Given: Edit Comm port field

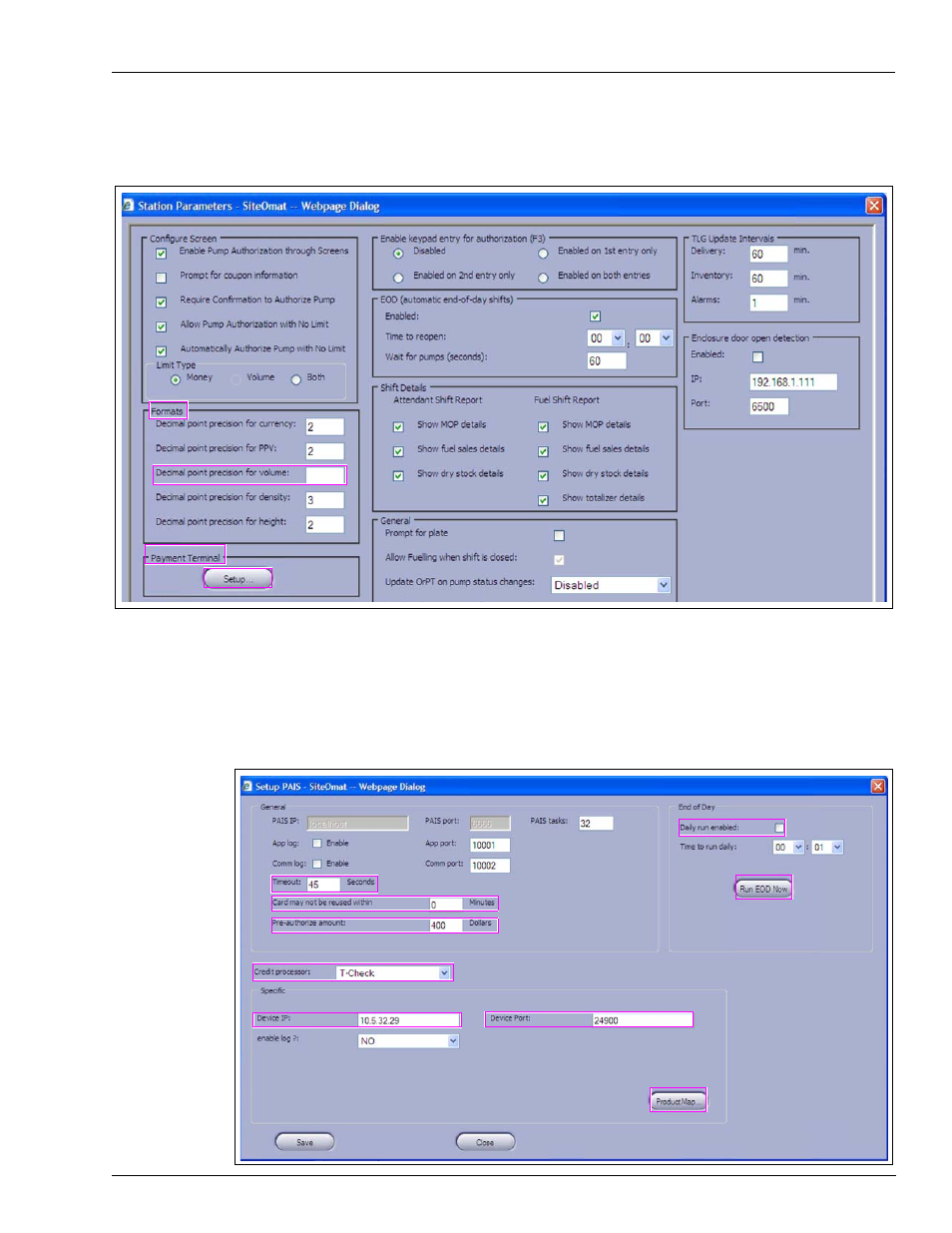Looking at the screenshot, I should coord(490,866).
